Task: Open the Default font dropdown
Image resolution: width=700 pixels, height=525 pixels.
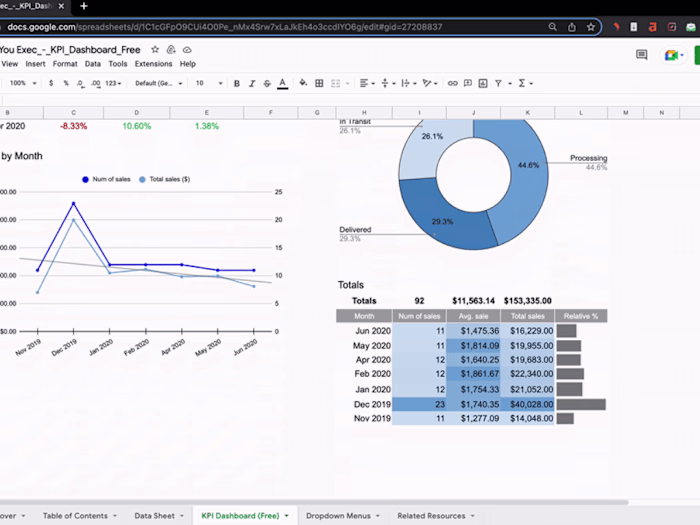Action: pos(158,83)
